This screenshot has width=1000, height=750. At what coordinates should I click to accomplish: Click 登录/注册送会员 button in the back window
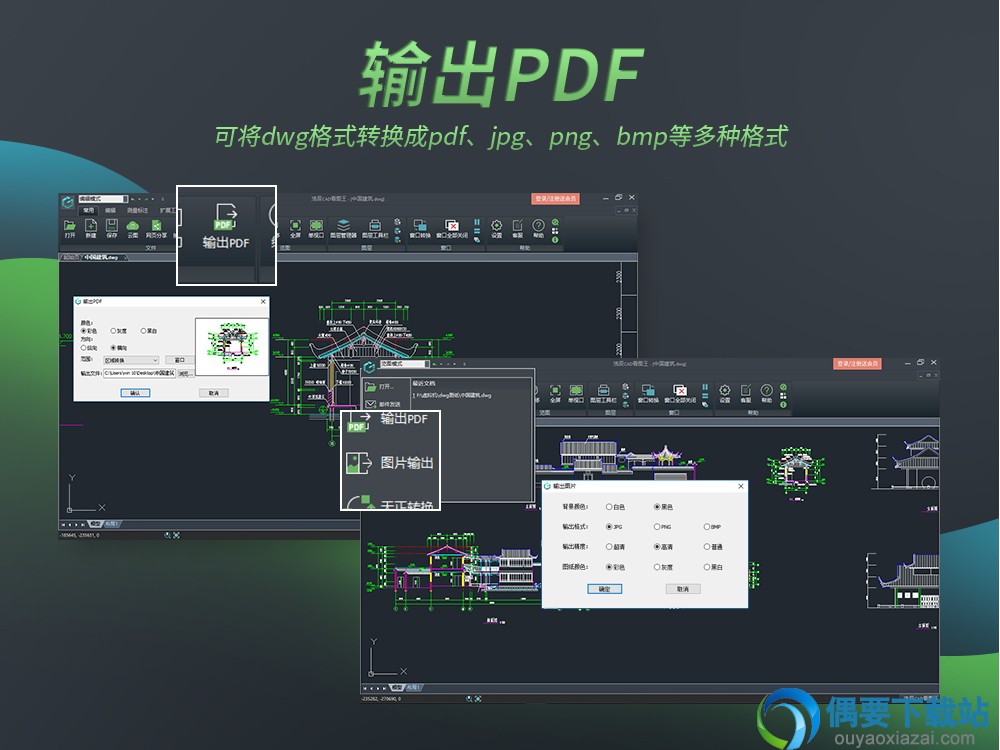(x=555, y=199)
